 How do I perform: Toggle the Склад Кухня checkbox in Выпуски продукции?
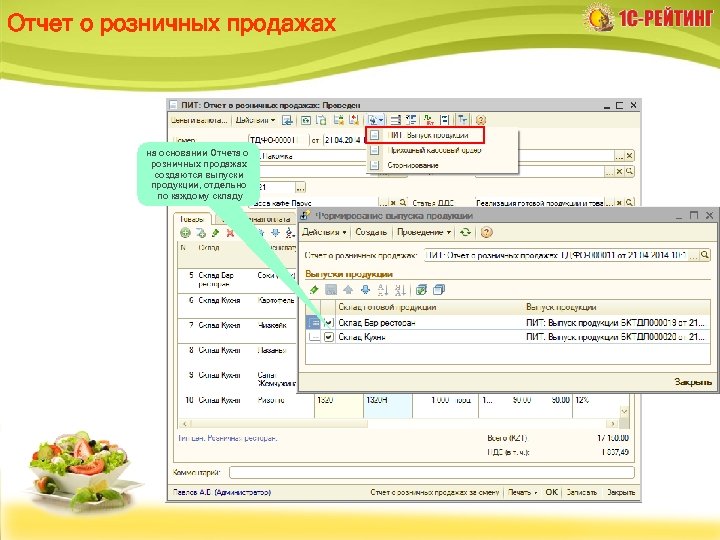pos(328,337)
